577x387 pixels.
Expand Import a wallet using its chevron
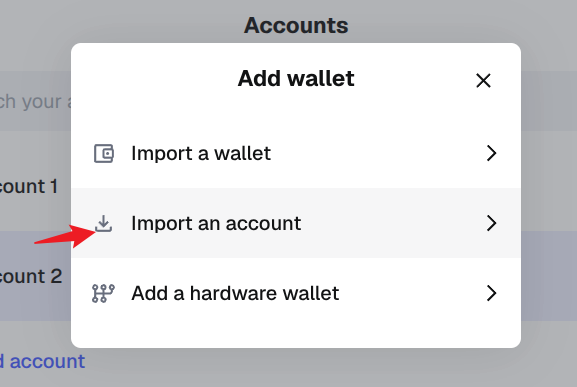[491, 153]
